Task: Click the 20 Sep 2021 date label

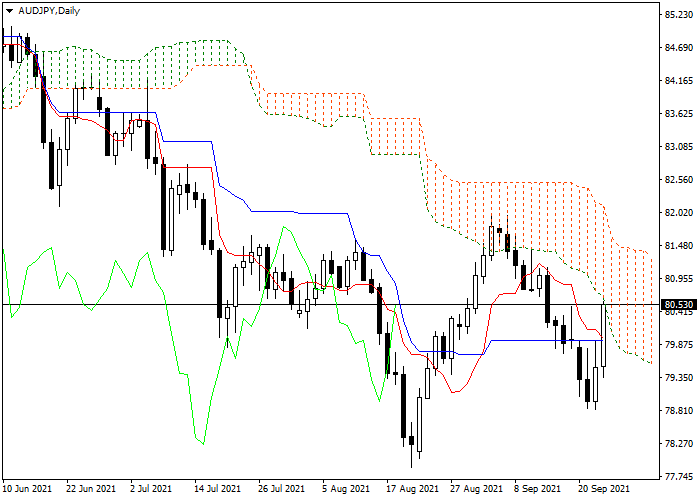Action: click(604, 489)
